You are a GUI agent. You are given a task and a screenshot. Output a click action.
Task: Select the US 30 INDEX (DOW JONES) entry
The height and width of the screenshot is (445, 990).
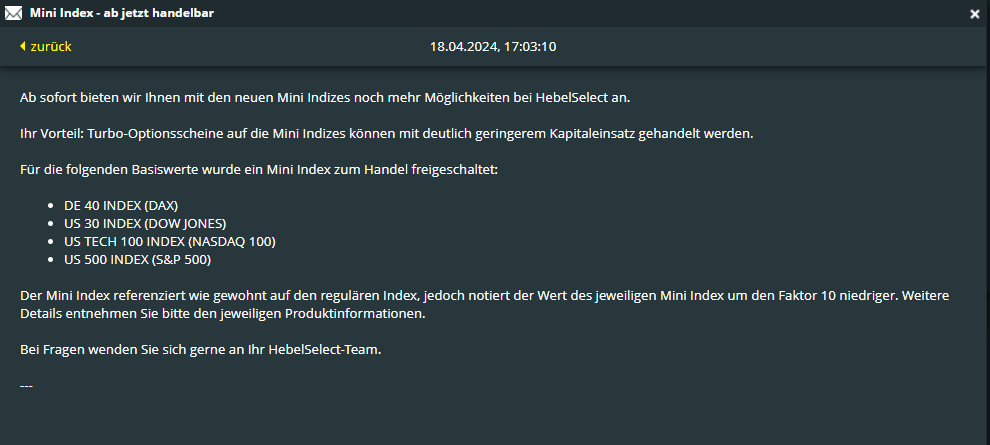[145, 223]
